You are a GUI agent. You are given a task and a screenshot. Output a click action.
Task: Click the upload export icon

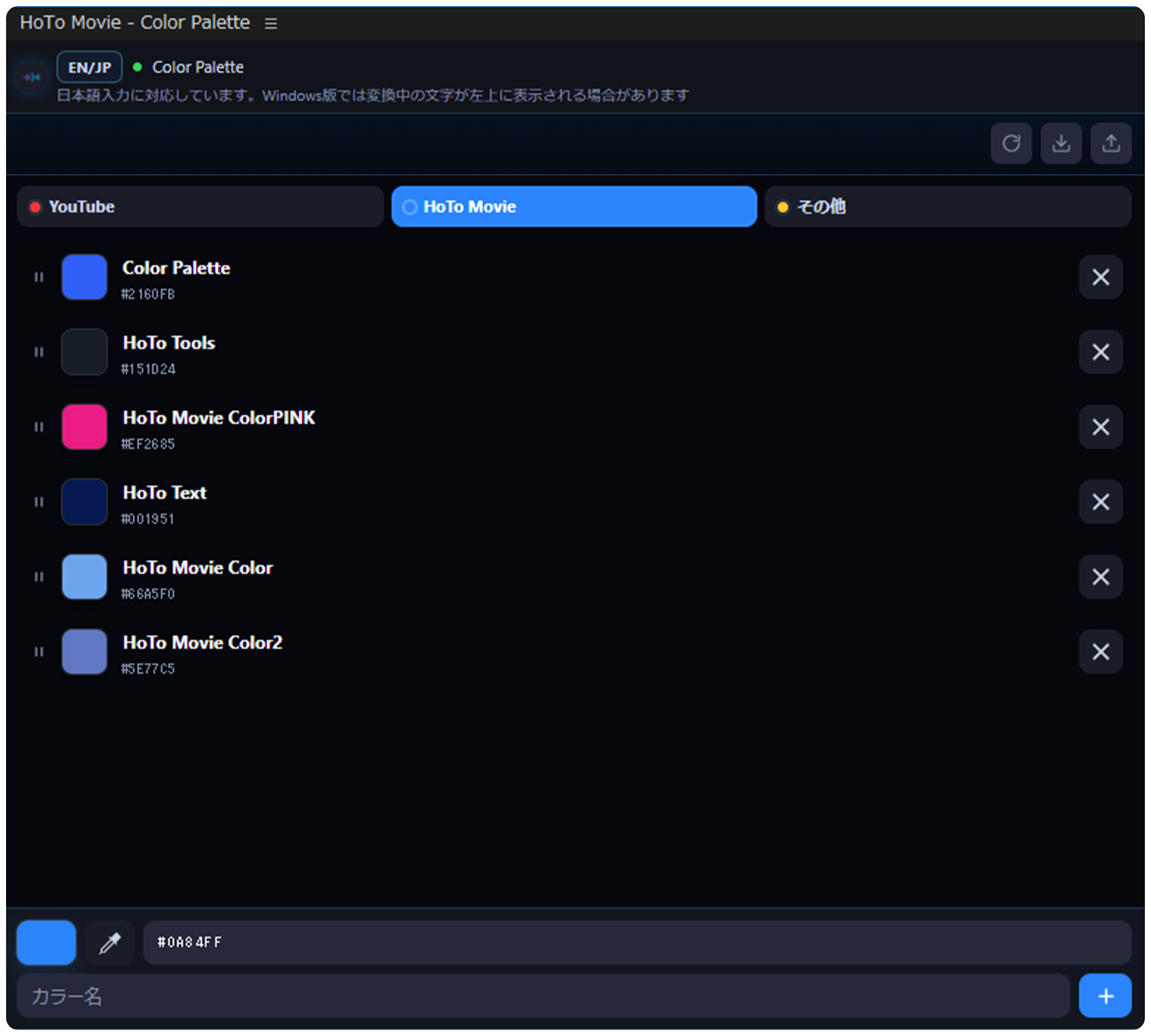pos(1111,144)
